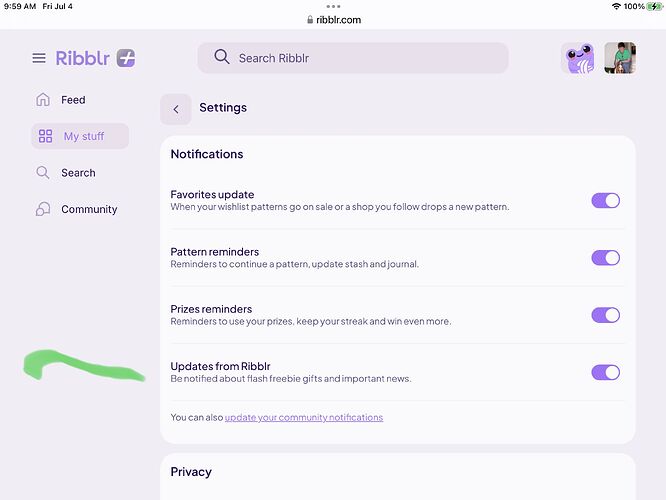Open the hamburger menu icon
The height and width of the screenshot is (500, 666).
39,58
